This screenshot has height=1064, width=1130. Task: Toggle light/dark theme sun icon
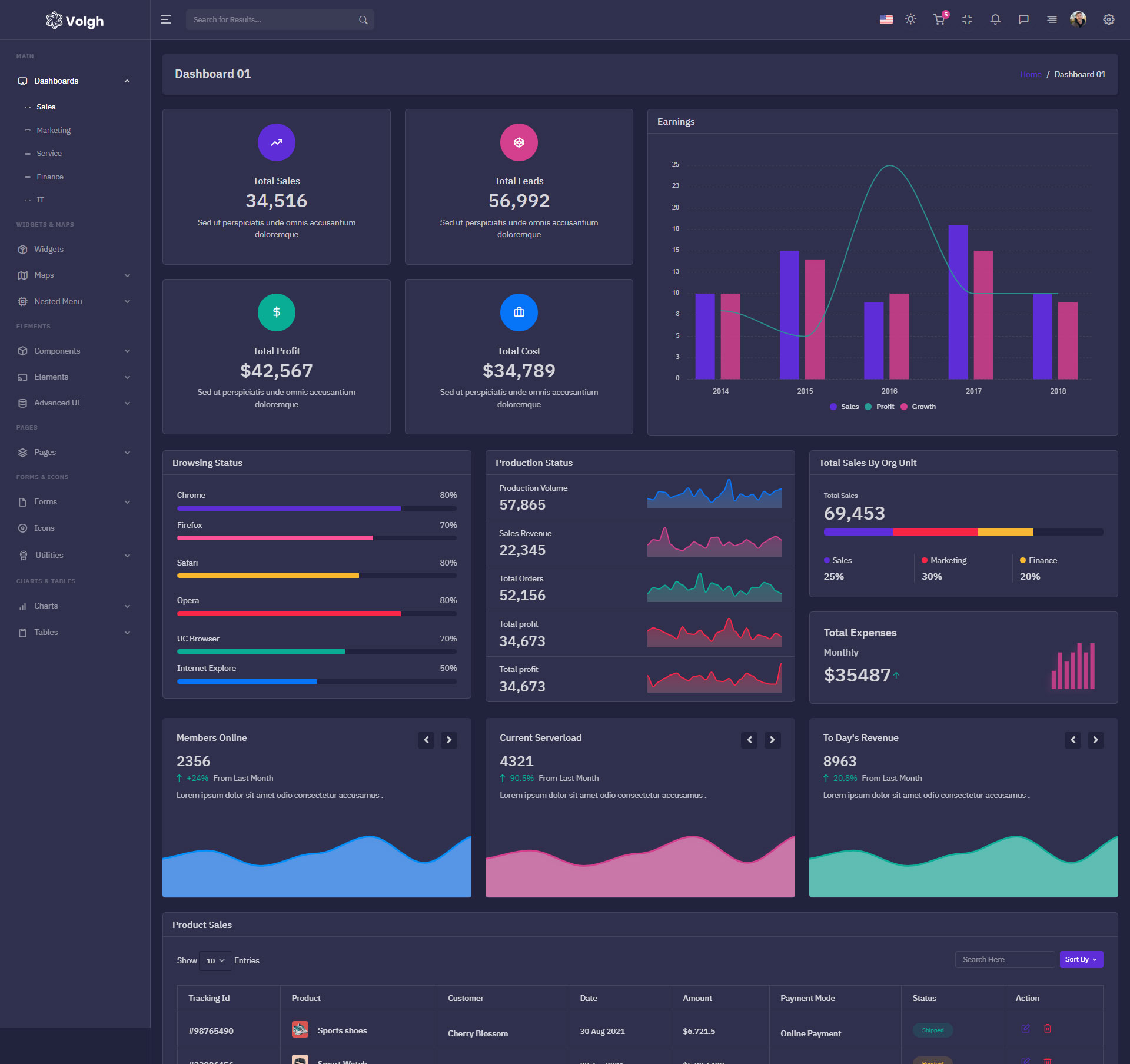tap(910, 19)
